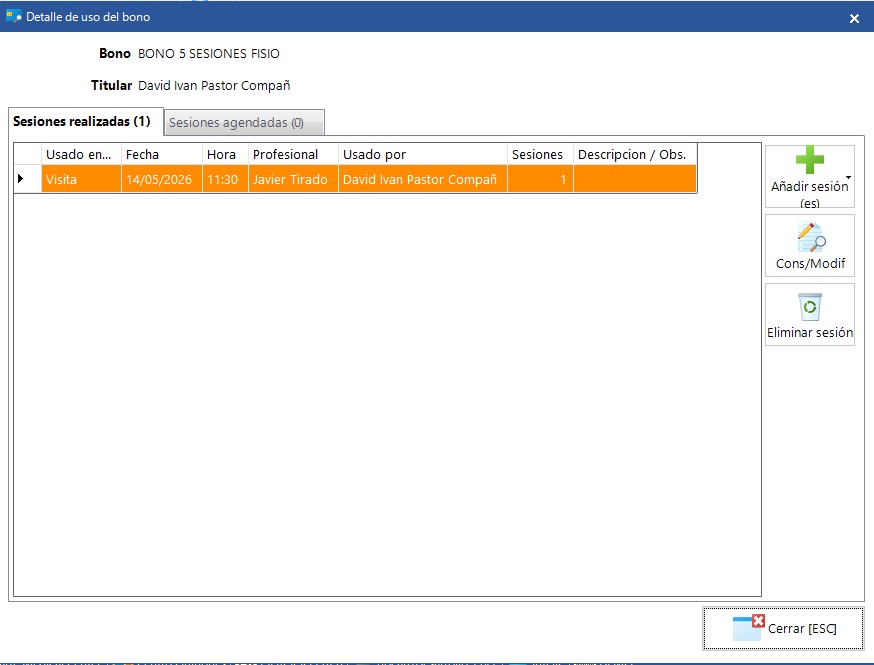Sort by the Usado en... column header

tap(81, 154)
